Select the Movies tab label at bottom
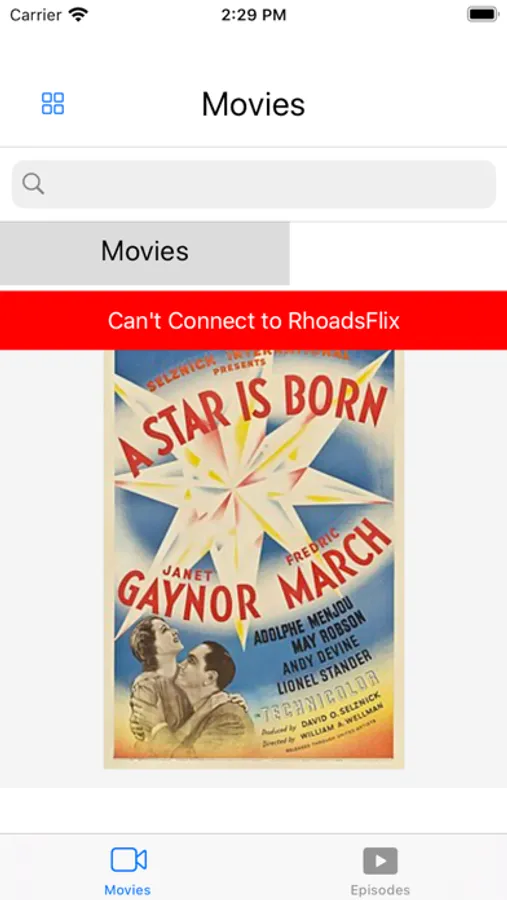The width and height of the screenshot is (507, 900). coord(127,890)
